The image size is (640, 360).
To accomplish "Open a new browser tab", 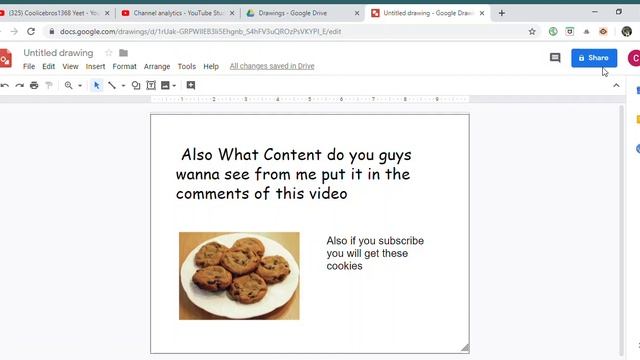I will pyautogui.click(x=502, y=13).
